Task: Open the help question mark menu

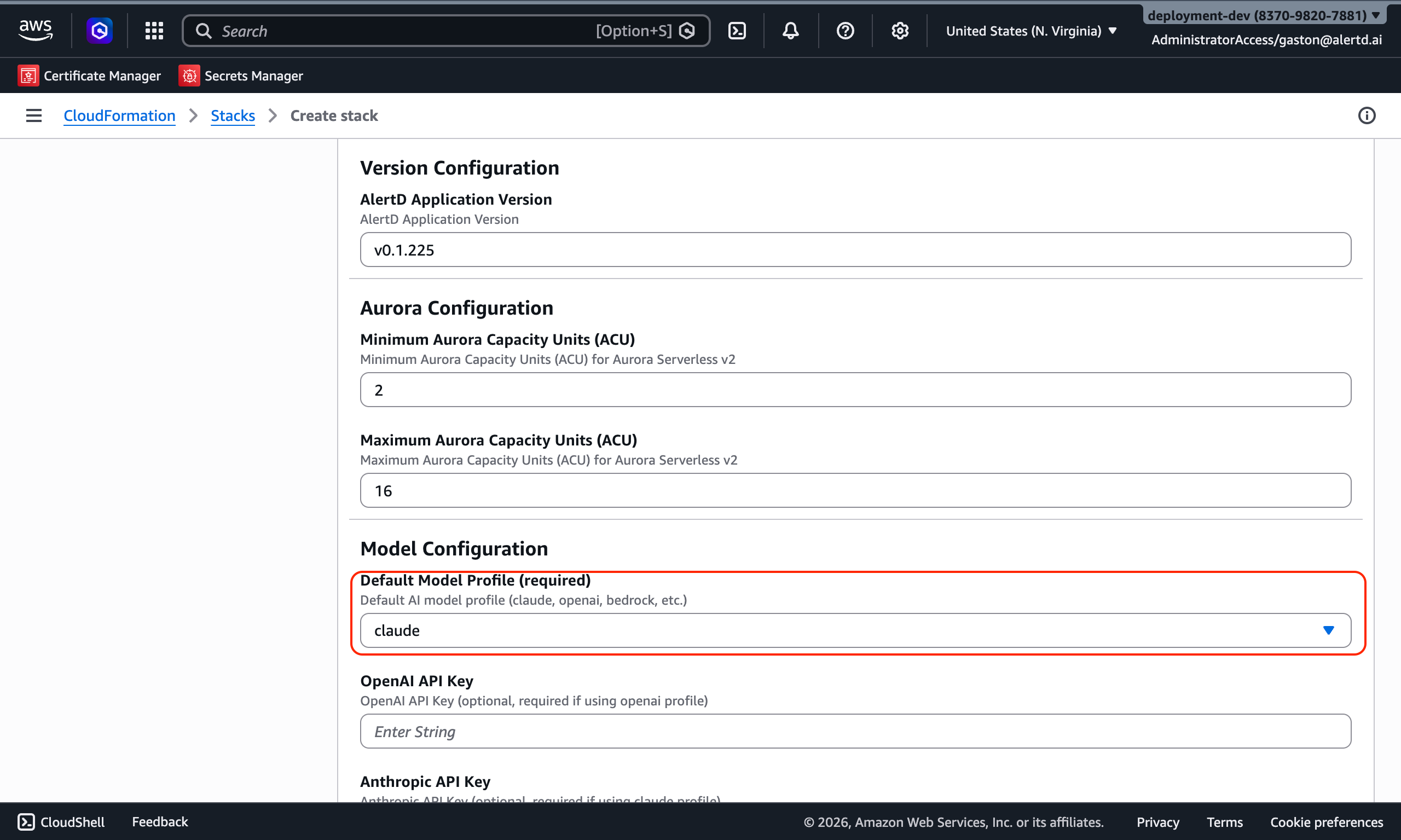Action: pyautogui.click(x=845, y=31)
